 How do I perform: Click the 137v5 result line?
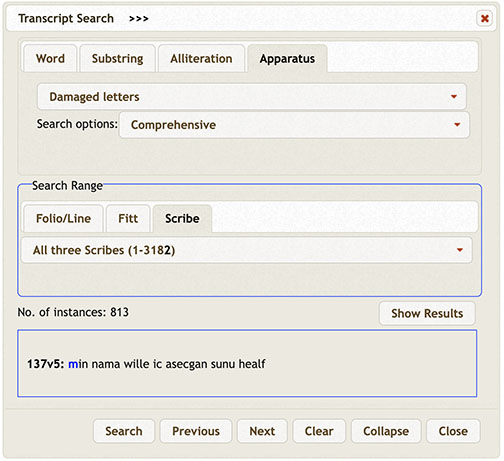[146, 364]
